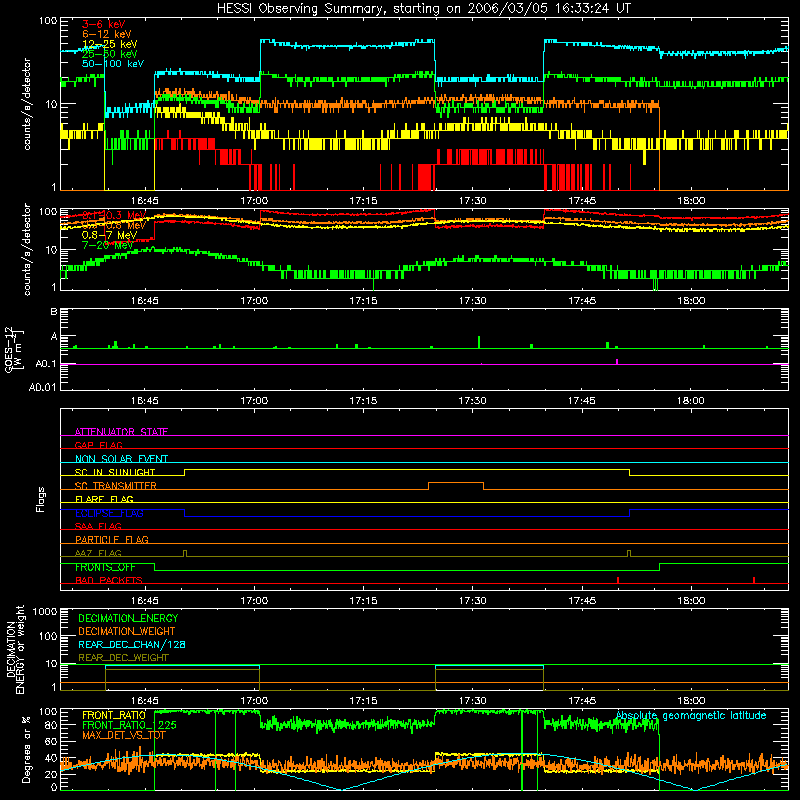The width and height of the screenshot is (800, 800).
Task: Select the NON_SOLAR_EVENT flag label
Action: [121, 459]
